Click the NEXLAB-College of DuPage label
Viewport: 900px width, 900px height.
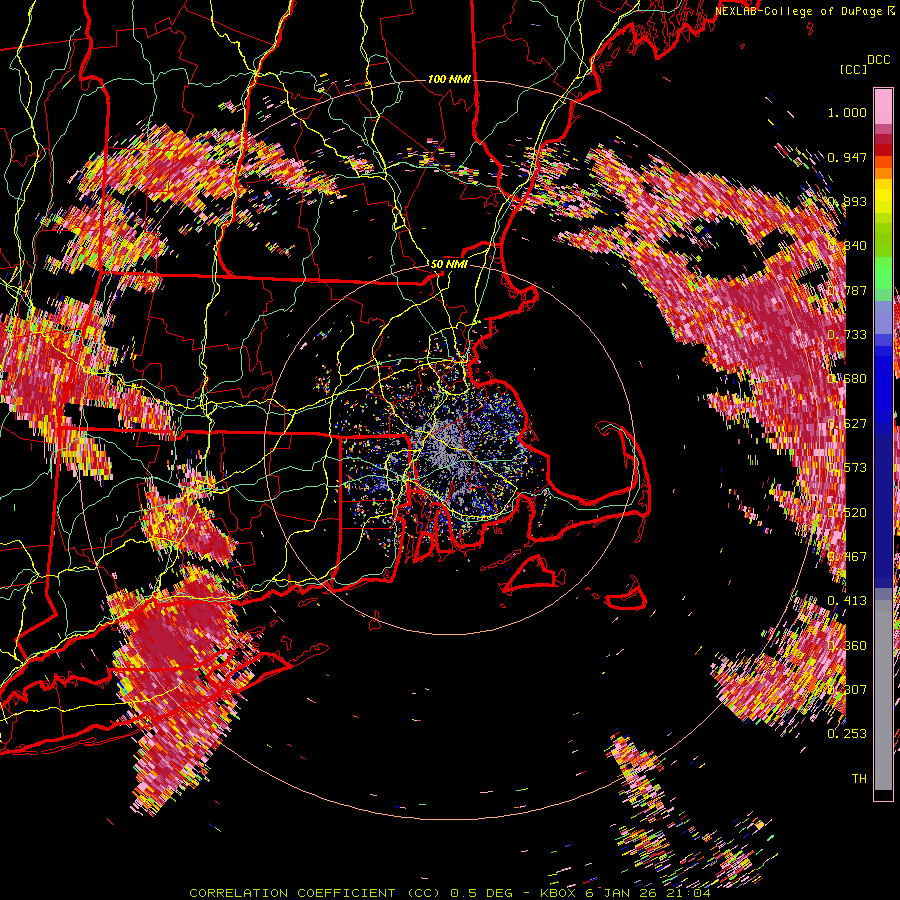(x=798, y=11)
